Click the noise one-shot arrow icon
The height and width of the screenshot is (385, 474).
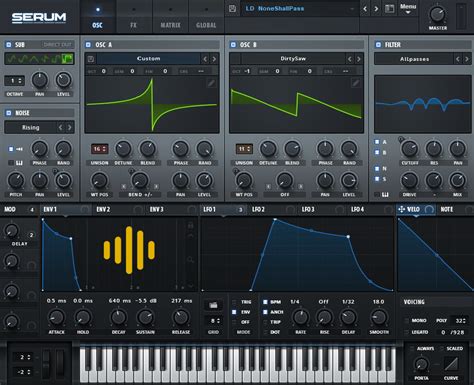click(x=19, y=149)
